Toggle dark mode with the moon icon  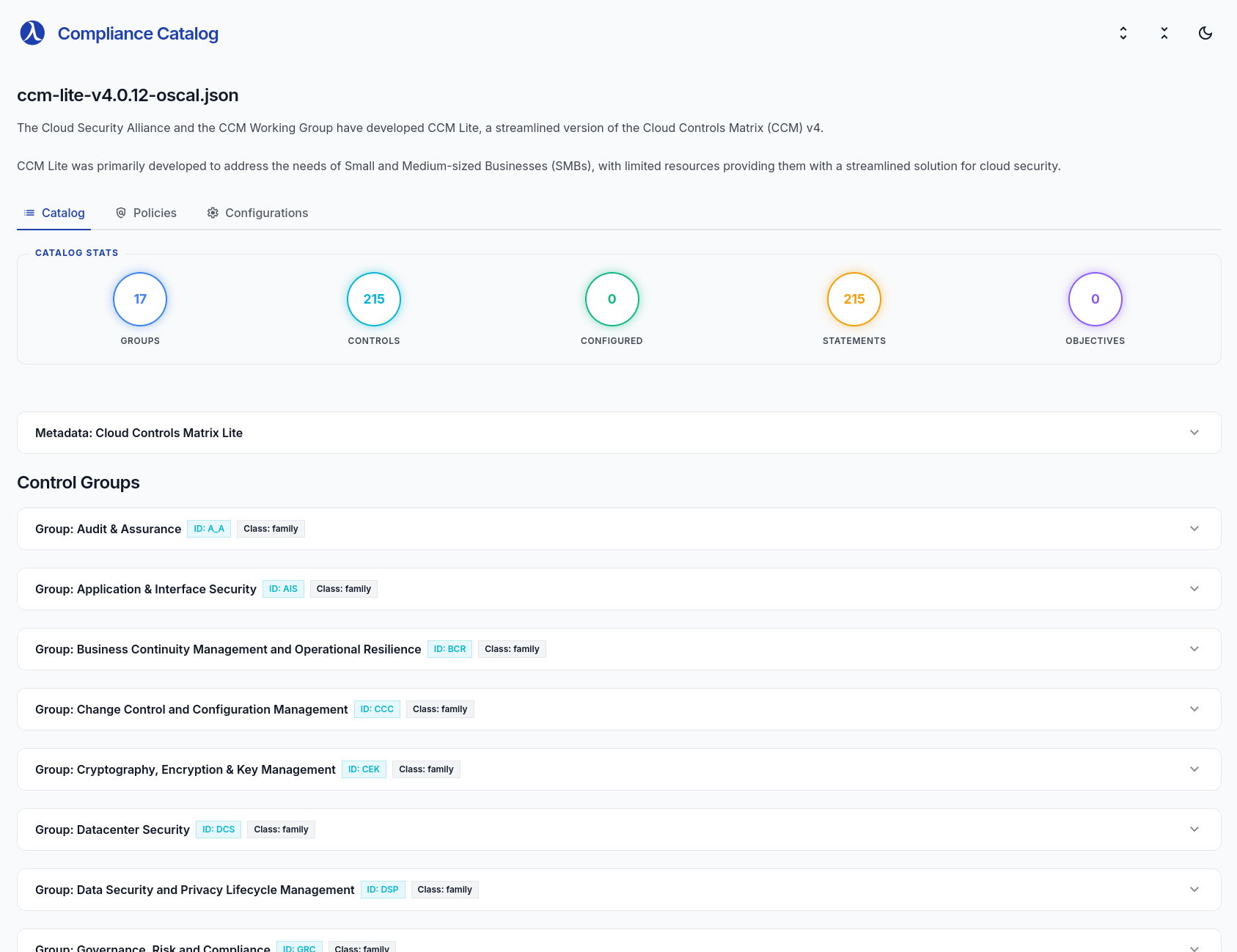[1205, 33]
